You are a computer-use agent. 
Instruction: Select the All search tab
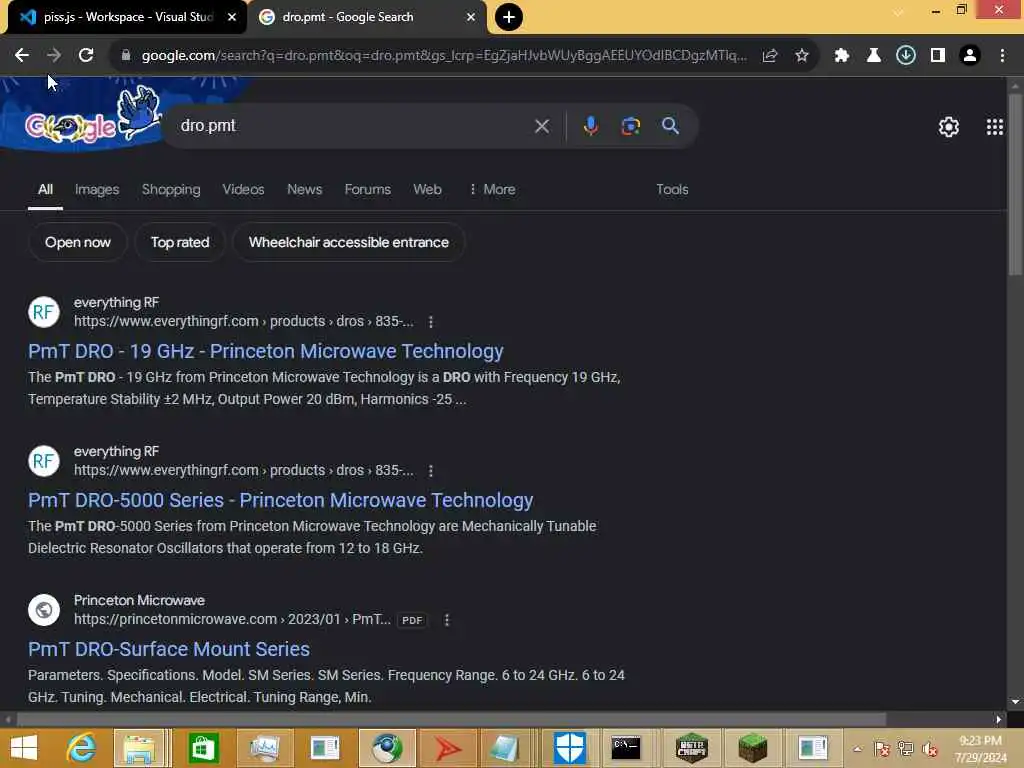(45, 189)
